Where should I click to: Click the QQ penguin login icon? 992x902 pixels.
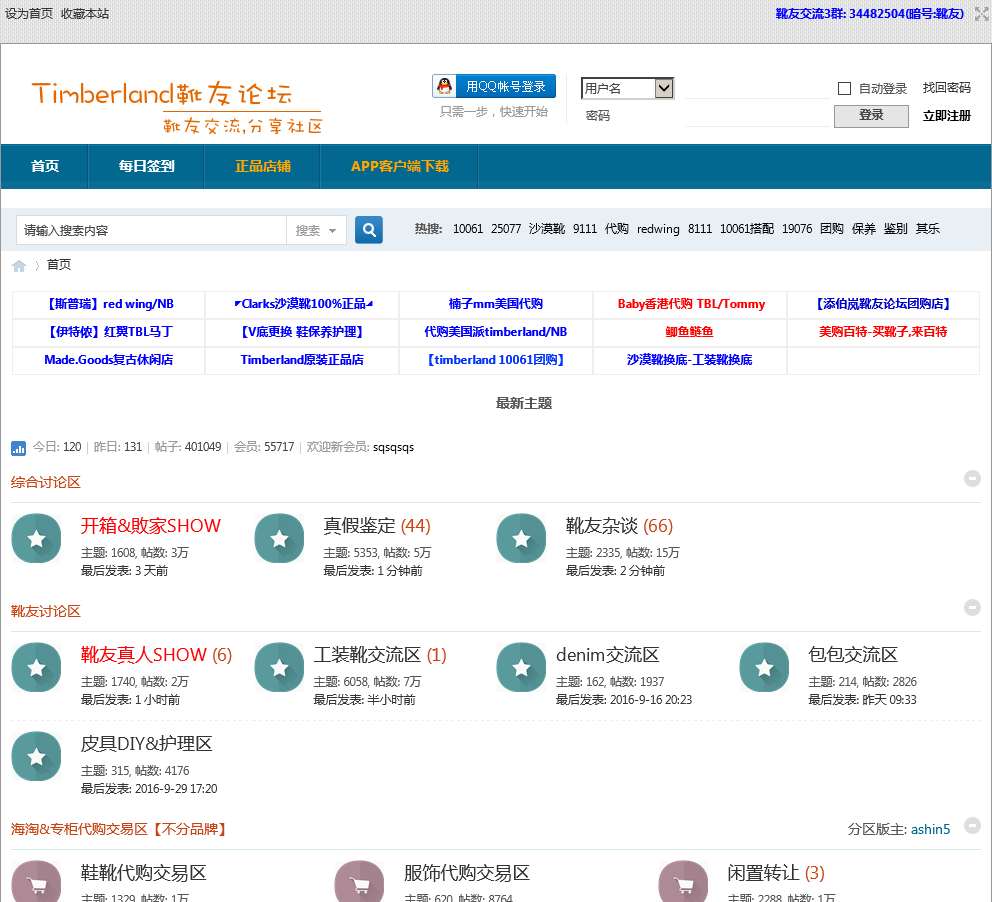pos(445,86)
